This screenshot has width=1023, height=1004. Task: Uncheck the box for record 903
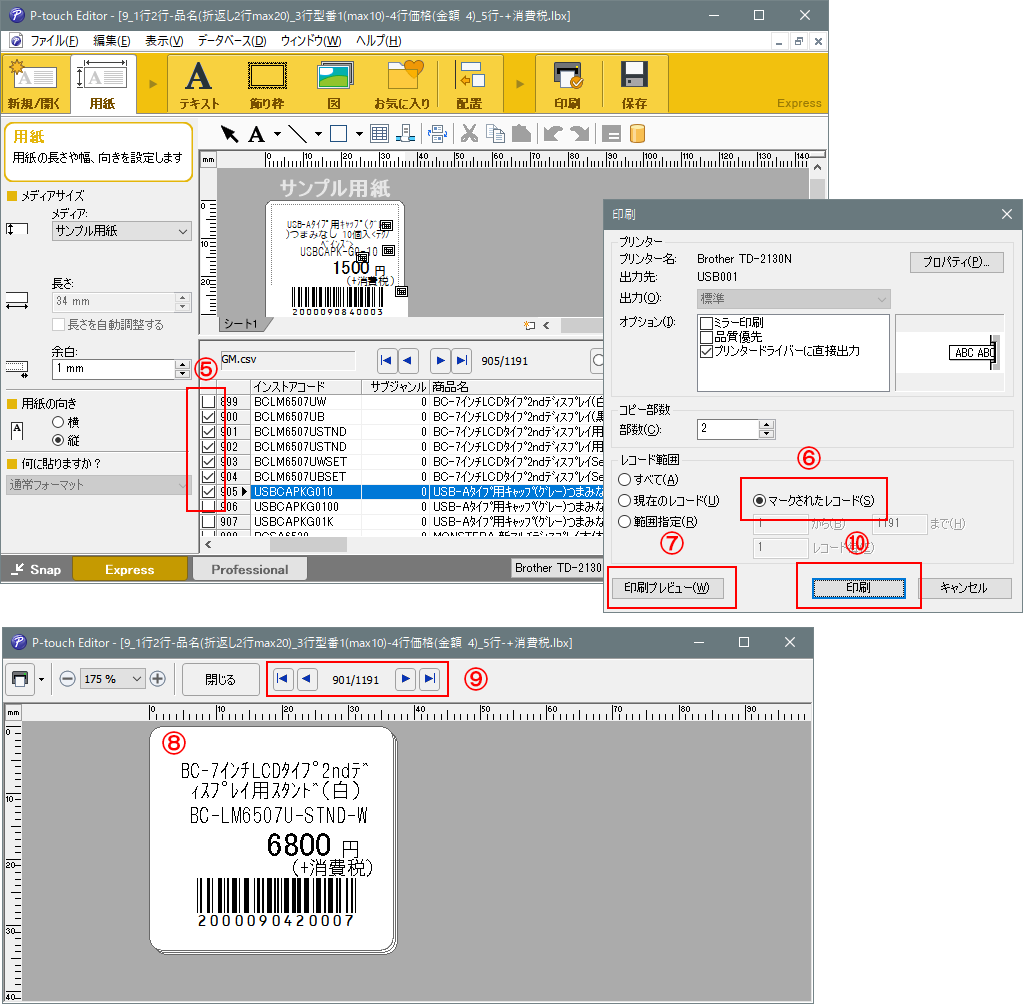coord(208,462)
